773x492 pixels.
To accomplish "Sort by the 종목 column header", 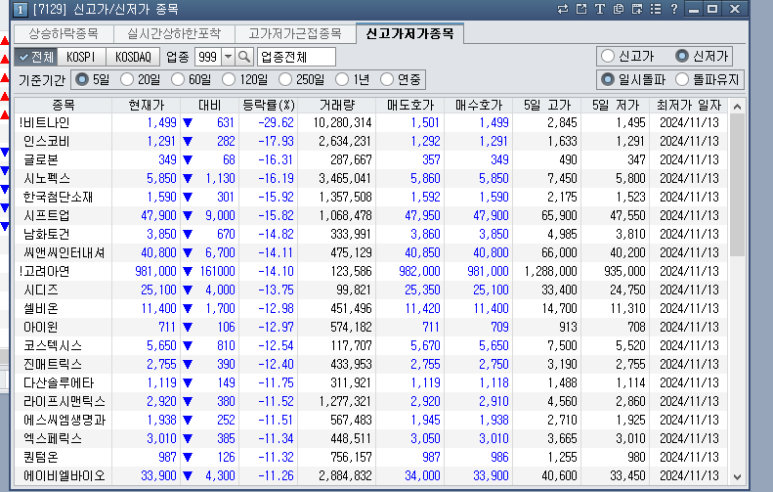I will click(x=64, y=105).
